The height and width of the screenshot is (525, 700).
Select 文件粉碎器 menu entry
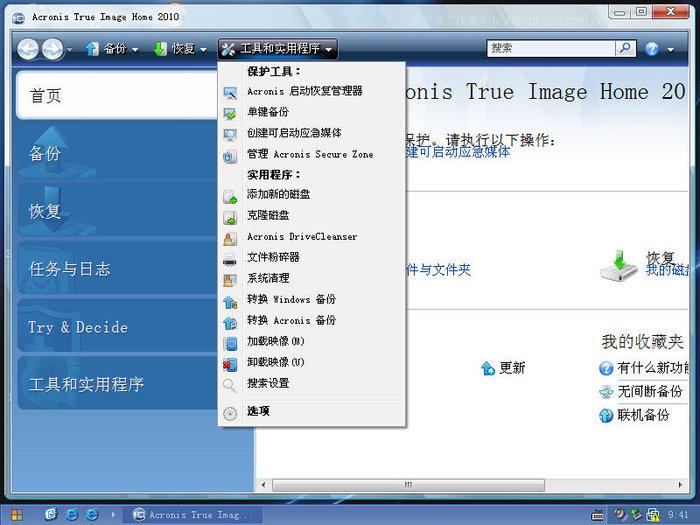tap(312, 258)
